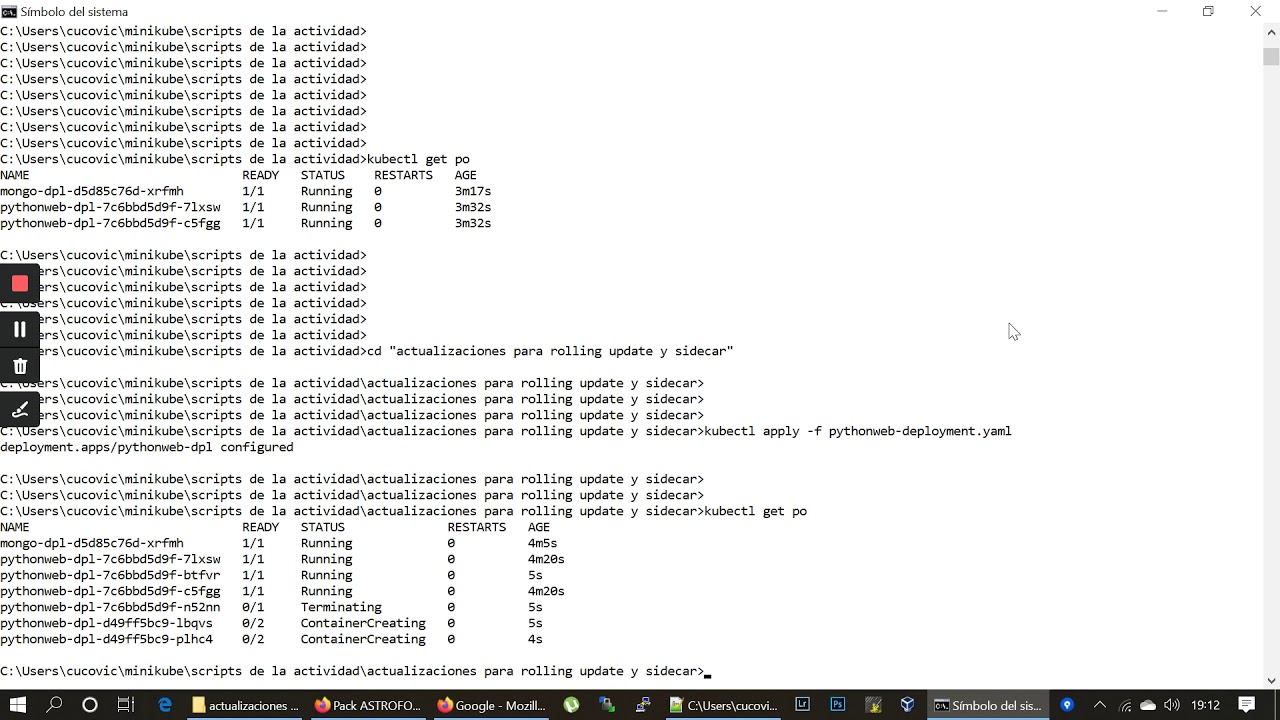Open the network computers taskbar icon
1280x720 pixels.
click(607, 705)
